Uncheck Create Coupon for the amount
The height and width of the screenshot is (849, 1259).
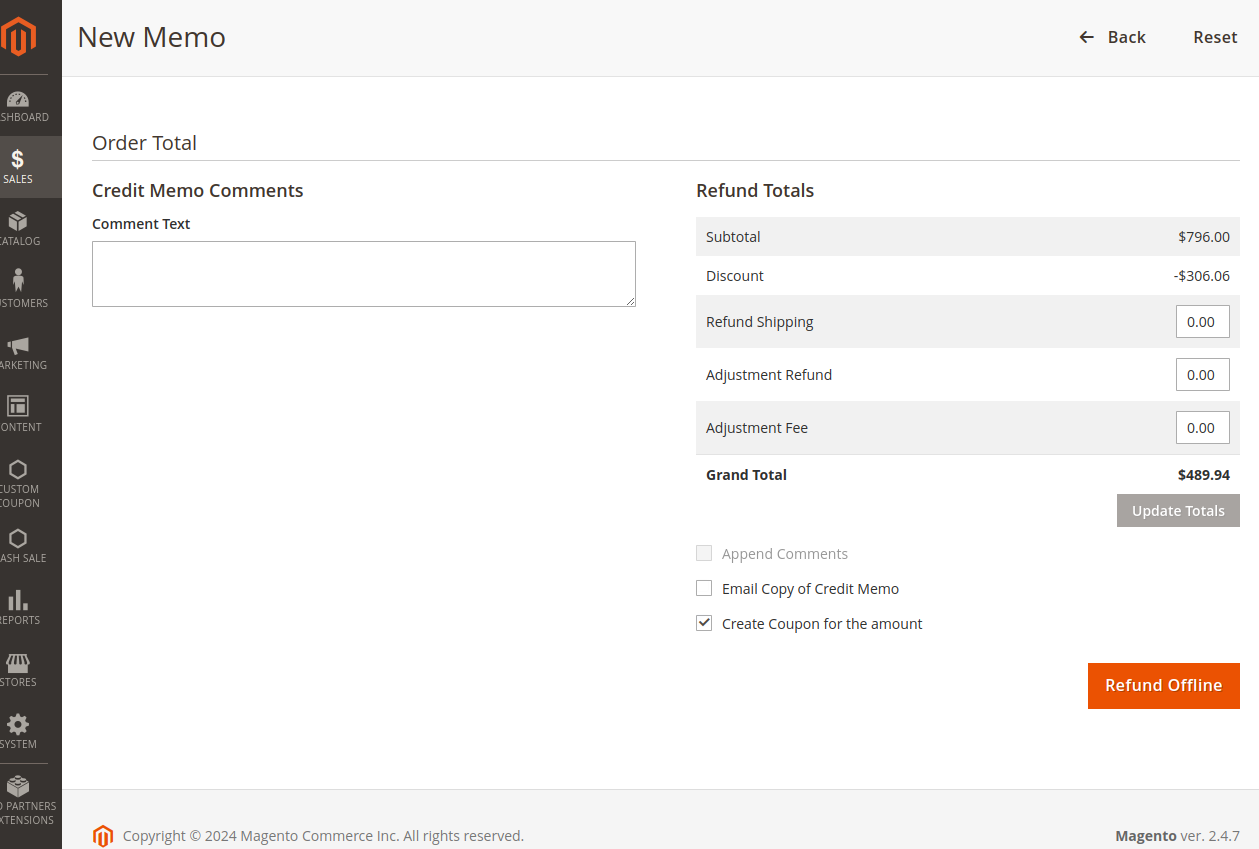pyautogui.click(x=704, y=623)
